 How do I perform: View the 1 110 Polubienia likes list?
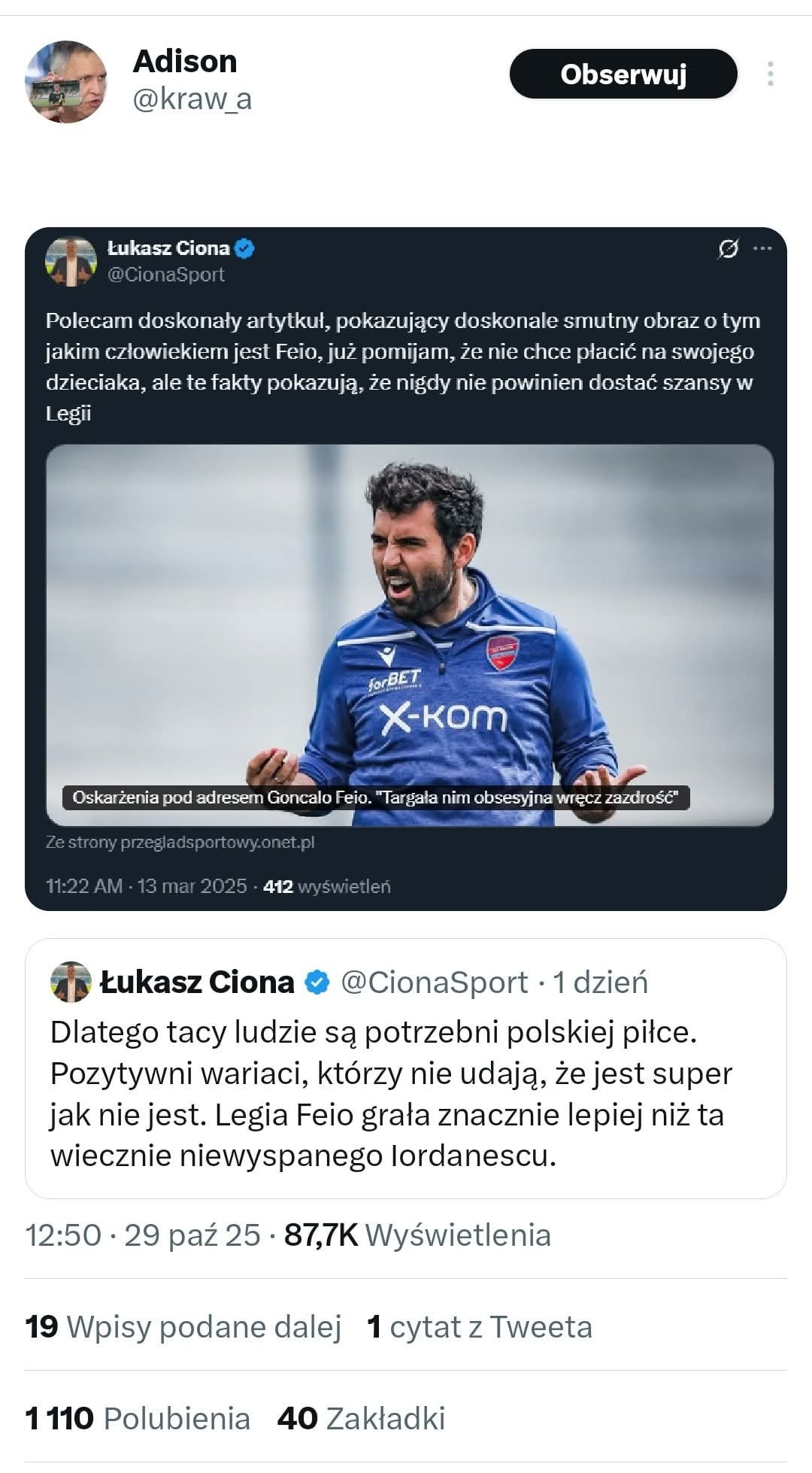[x=138, y=1418]
